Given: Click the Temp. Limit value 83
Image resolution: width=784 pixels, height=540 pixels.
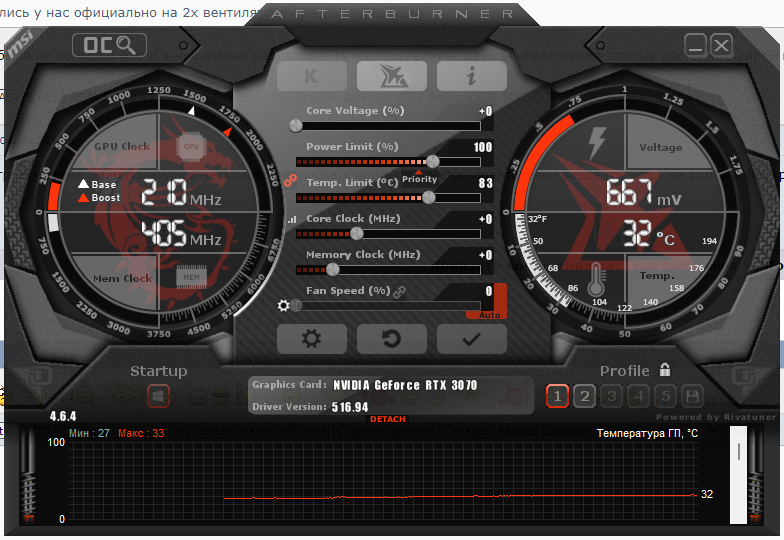Looking at the screenshot, I should coord(486,183).
